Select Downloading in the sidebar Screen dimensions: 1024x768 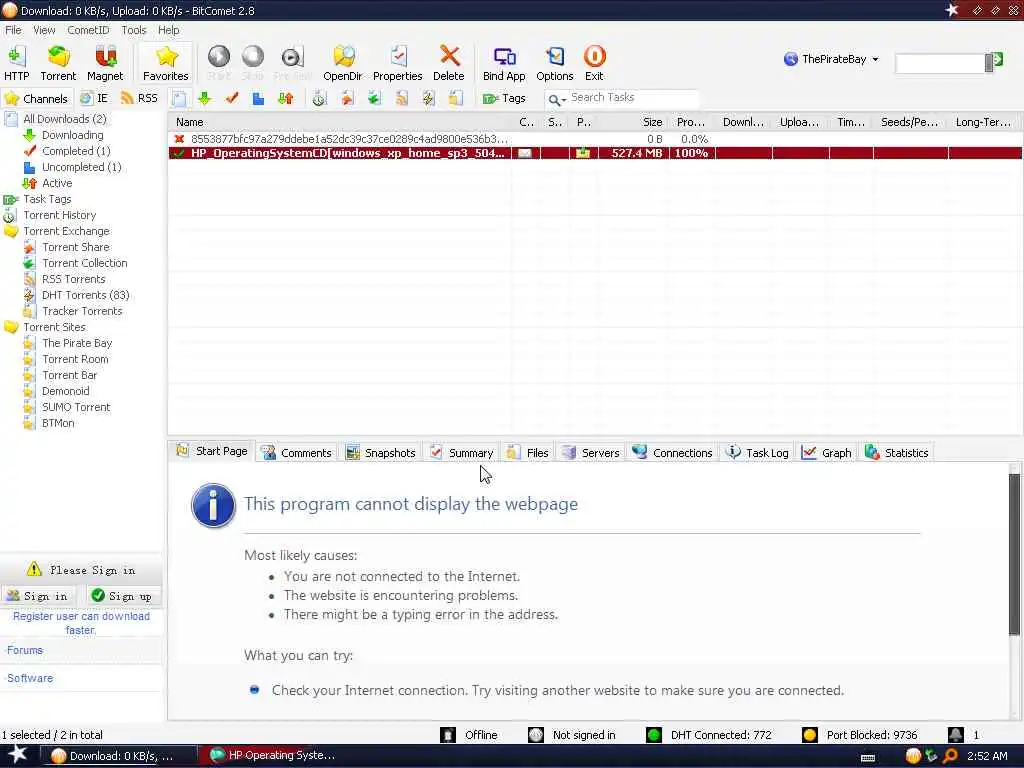(72, 135)
